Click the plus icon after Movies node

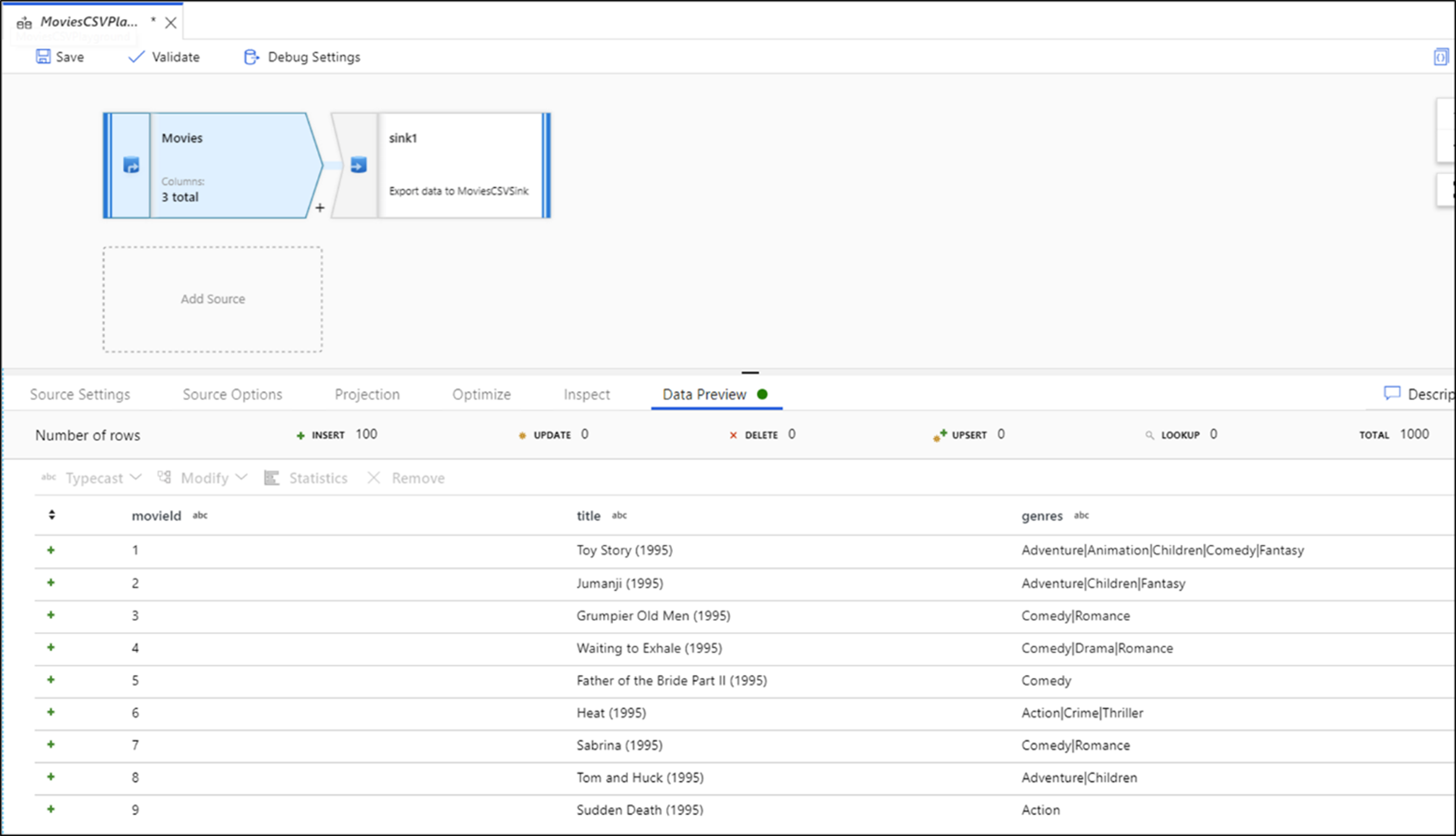(x=320, y=208)
